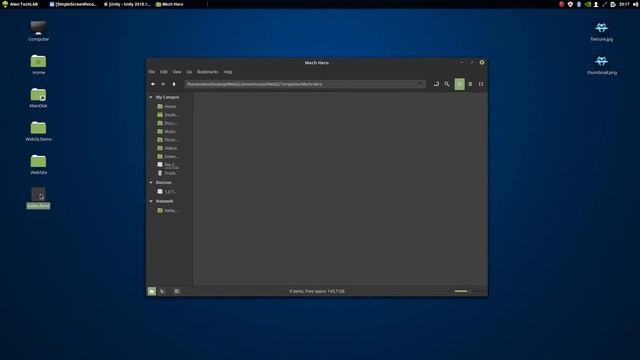Collapse the Devices sidebar section
This screenshot has height=360, width=640.
[151, 182]
